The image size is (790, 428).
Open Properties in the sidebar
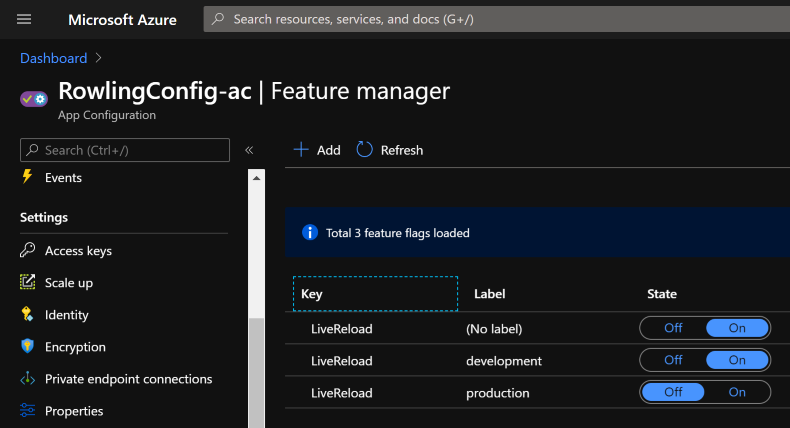[74, 411]
